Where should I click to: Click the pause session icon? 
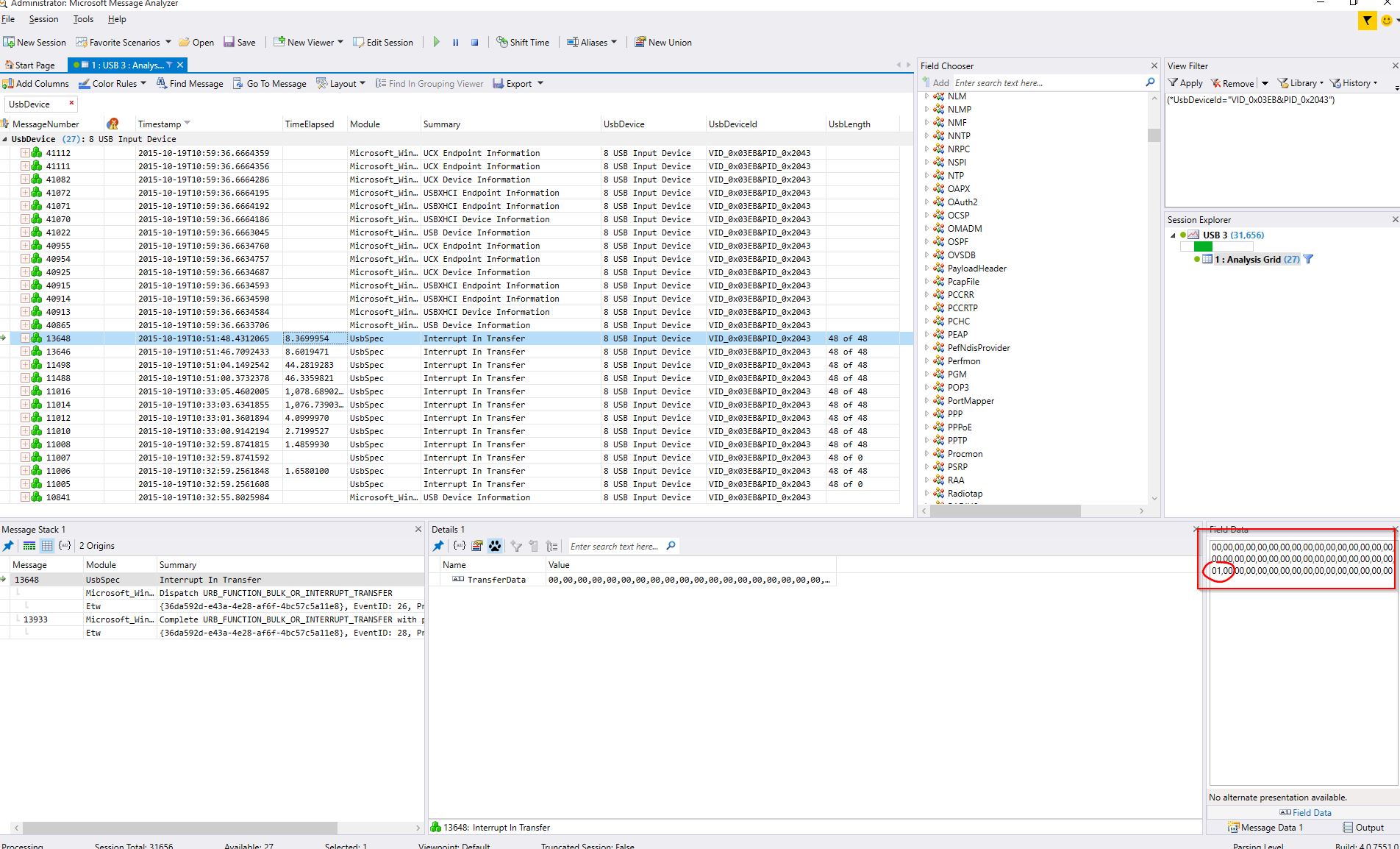click(455, 42)
